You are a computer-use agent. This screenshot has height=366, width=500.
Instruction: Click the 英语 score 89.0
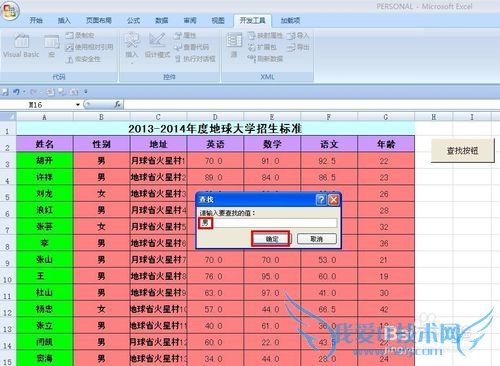[x=215, y=177]
